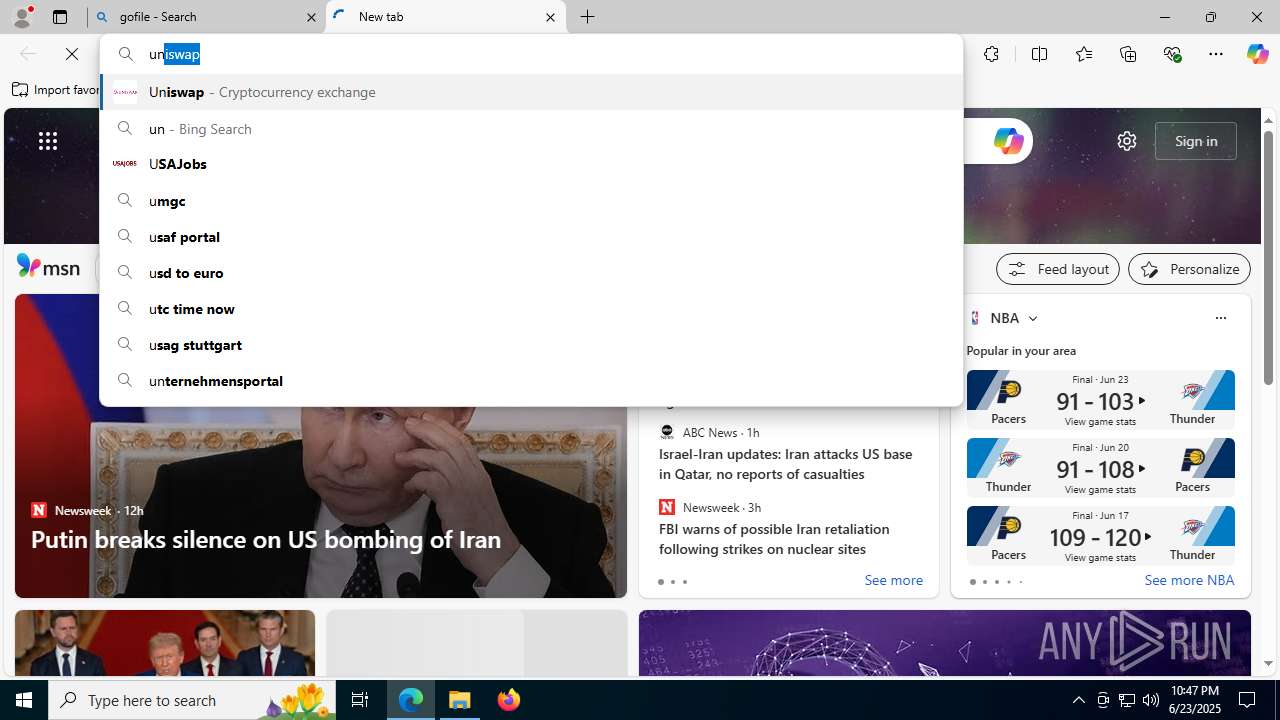Open the Extensions puzzle icon

coord(991,54)
